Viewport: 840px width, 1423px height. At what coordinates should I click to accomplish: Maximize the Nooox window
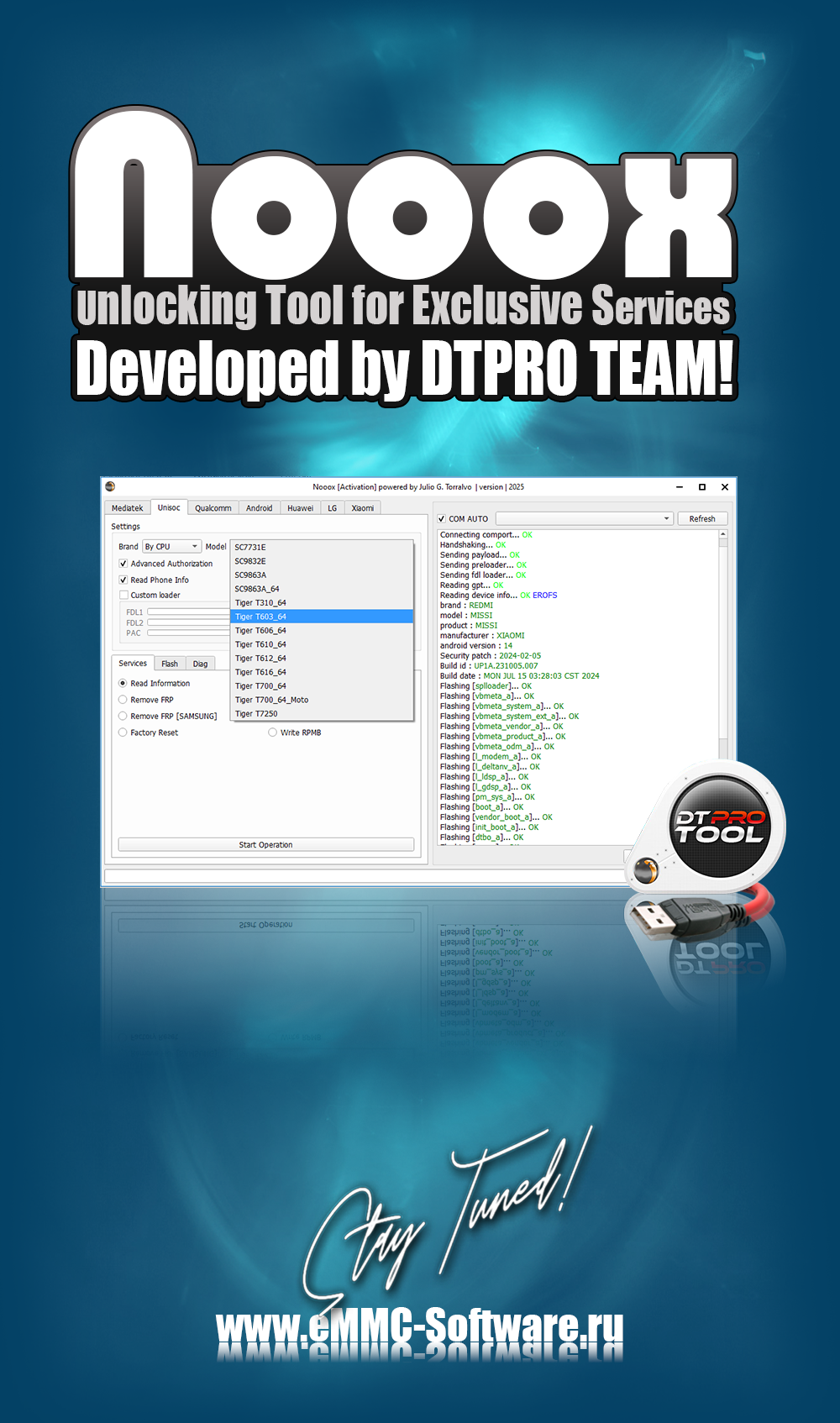(702, 487)
